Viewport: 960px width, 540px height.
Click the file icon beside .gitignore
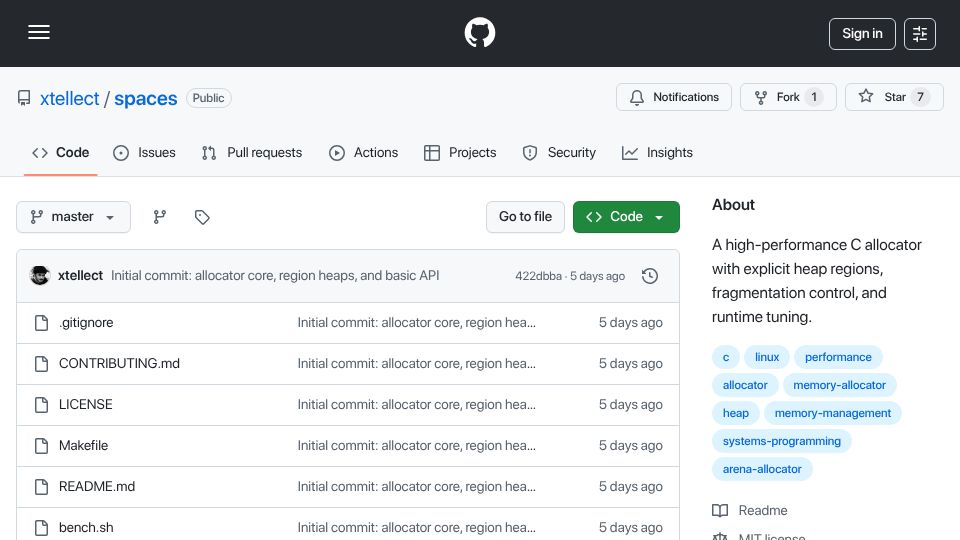pos(42,323)
